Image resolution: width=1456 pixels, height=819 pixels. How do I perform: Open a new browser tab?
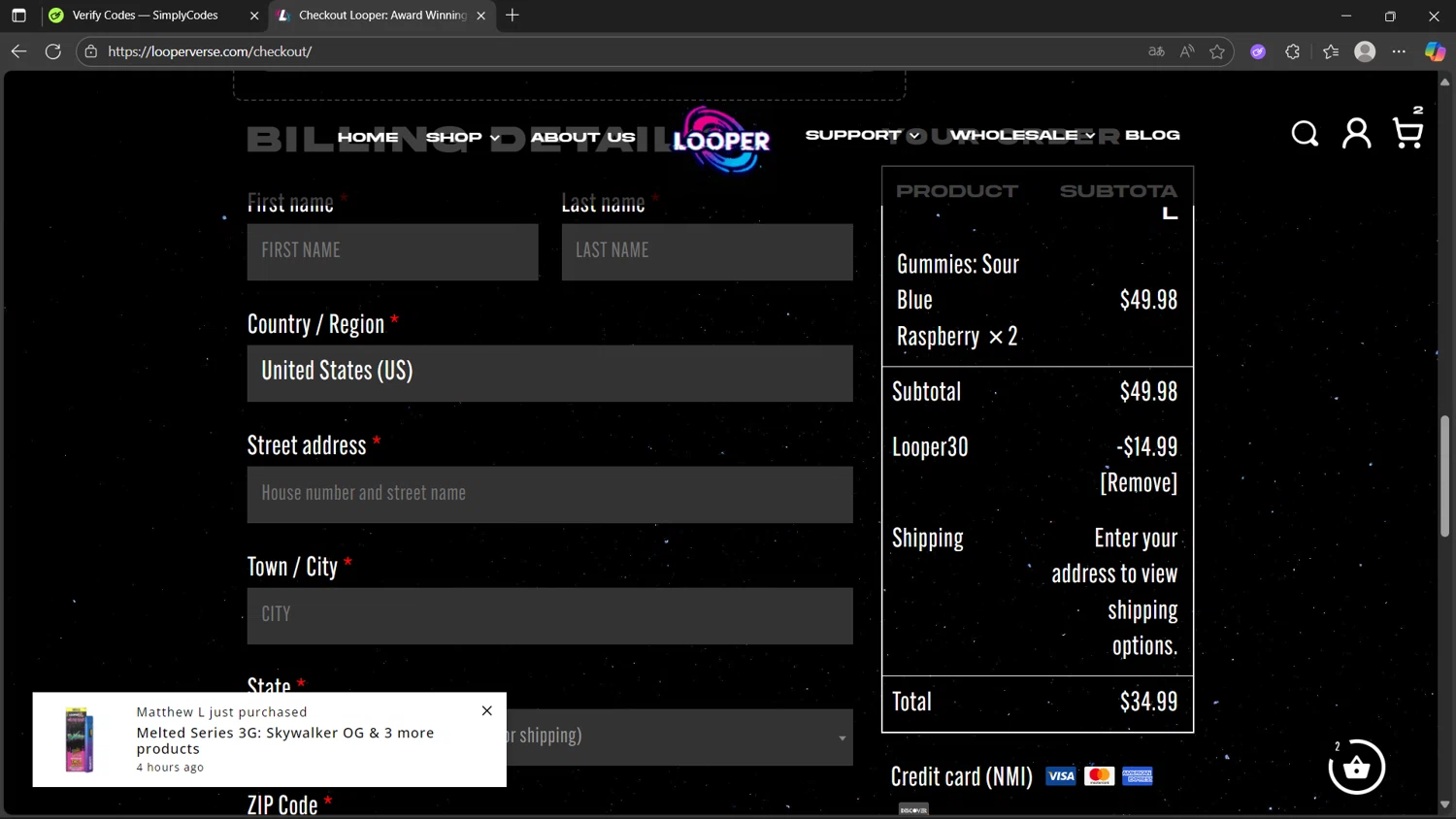(x=513, y=16)
